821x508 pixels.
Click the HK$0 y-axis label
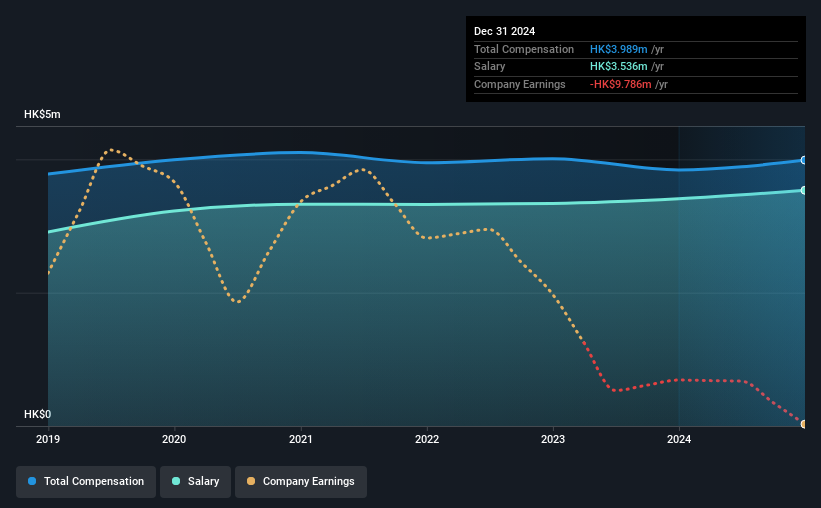click(x=38, y=414)
